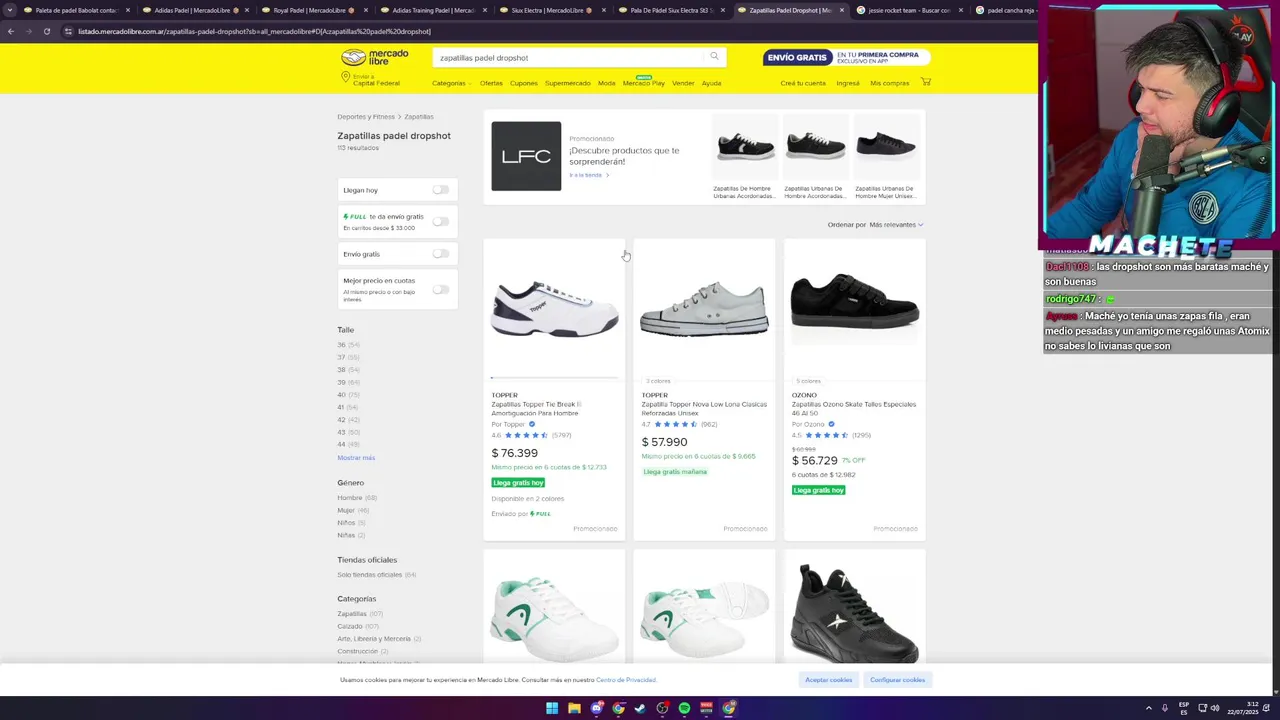
Task: Open Steam from the taskbar
Action: (640, 708)
